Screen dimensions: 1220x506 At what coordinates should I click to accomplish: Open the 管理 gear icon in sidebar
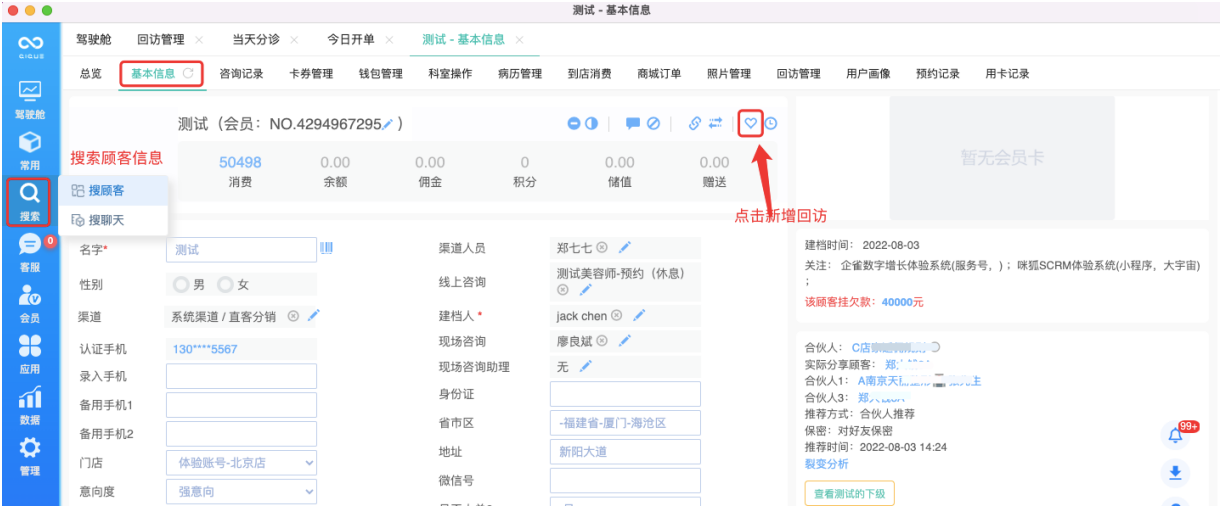(30, 457)
